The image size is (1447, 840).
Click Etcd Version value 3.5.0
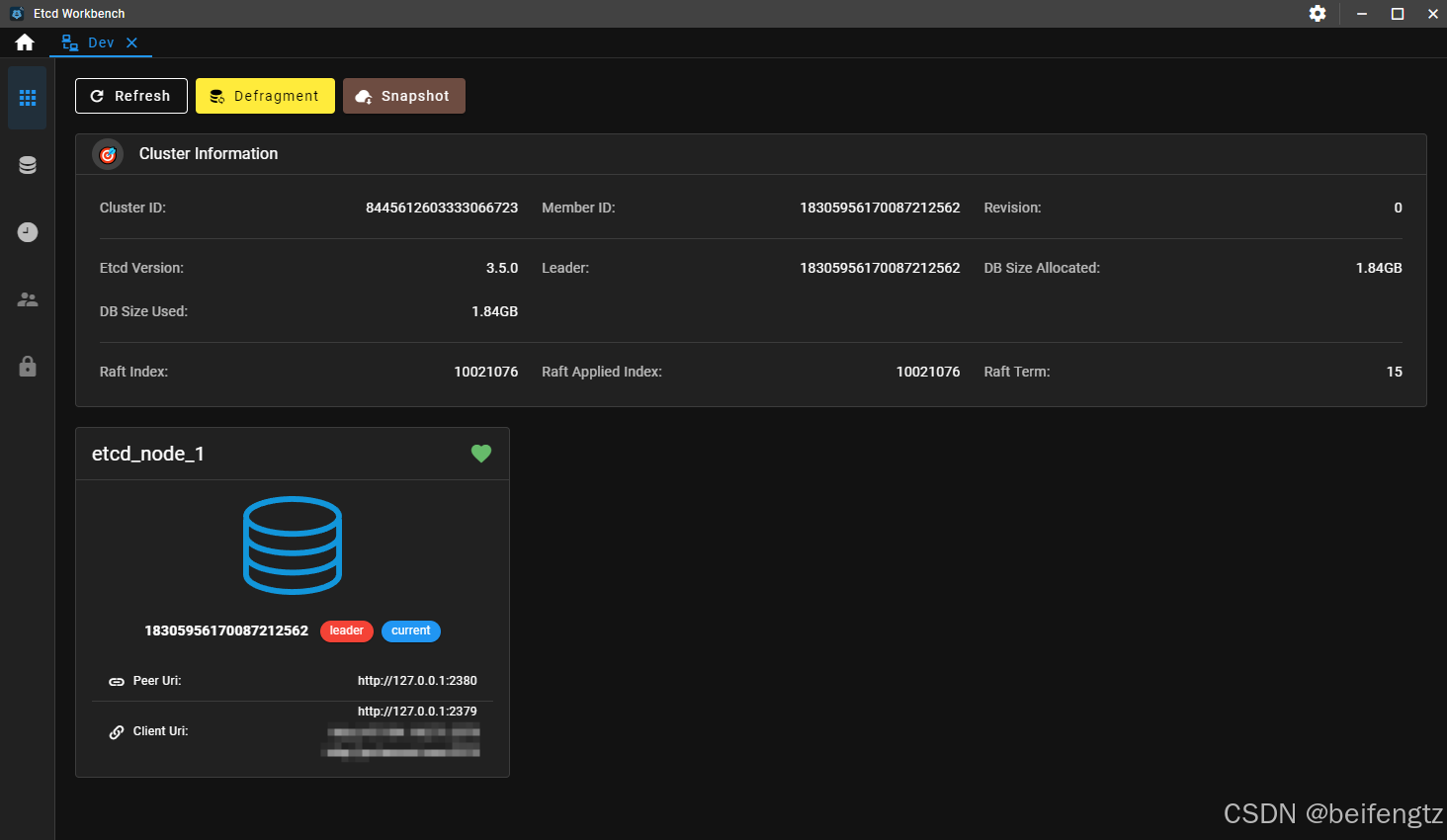click(502, 268)
